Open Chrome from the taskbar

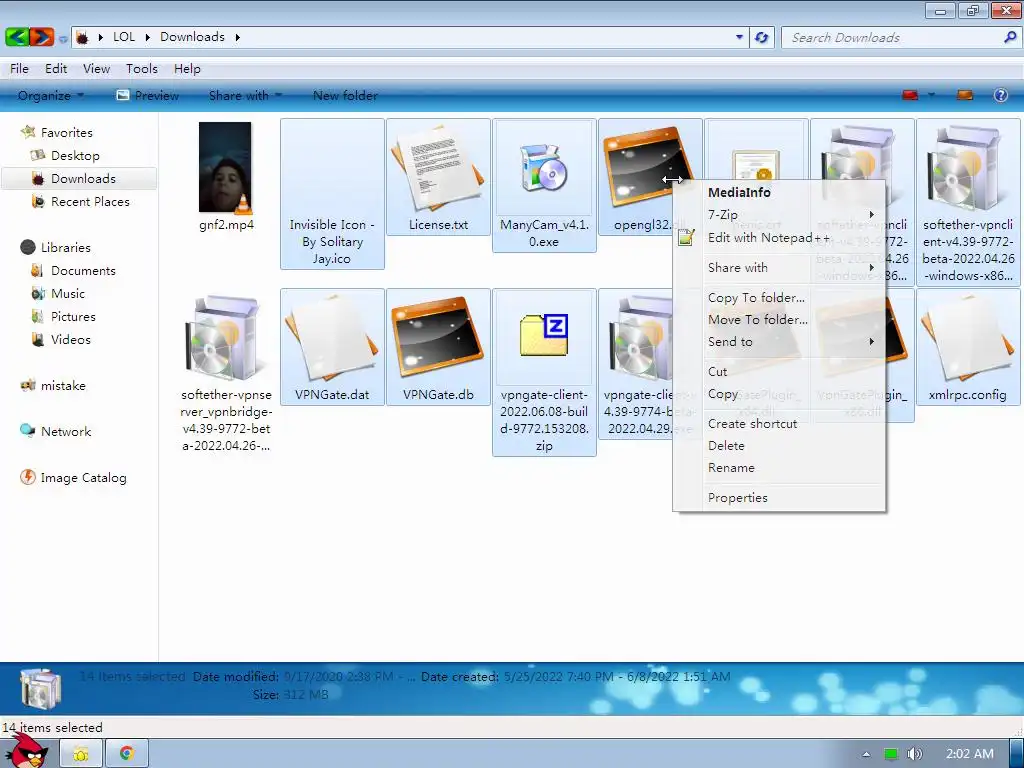click(127, 754)
